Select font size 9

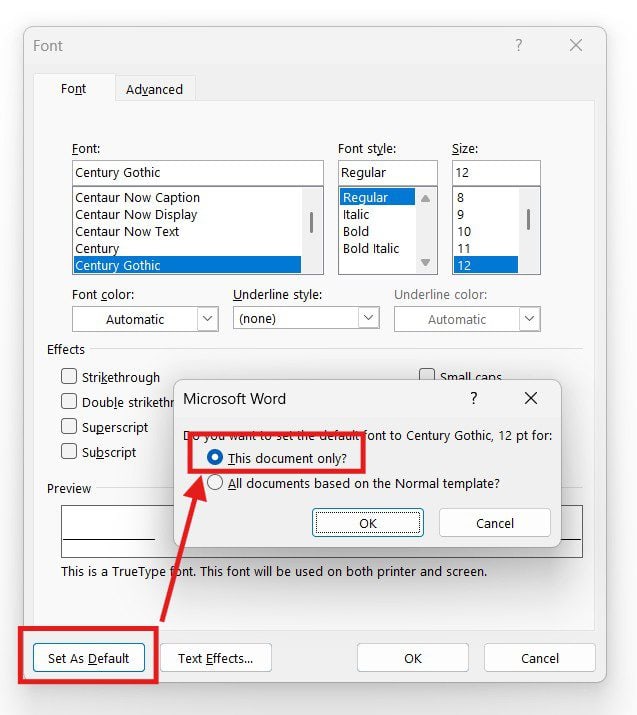point(486,214)
